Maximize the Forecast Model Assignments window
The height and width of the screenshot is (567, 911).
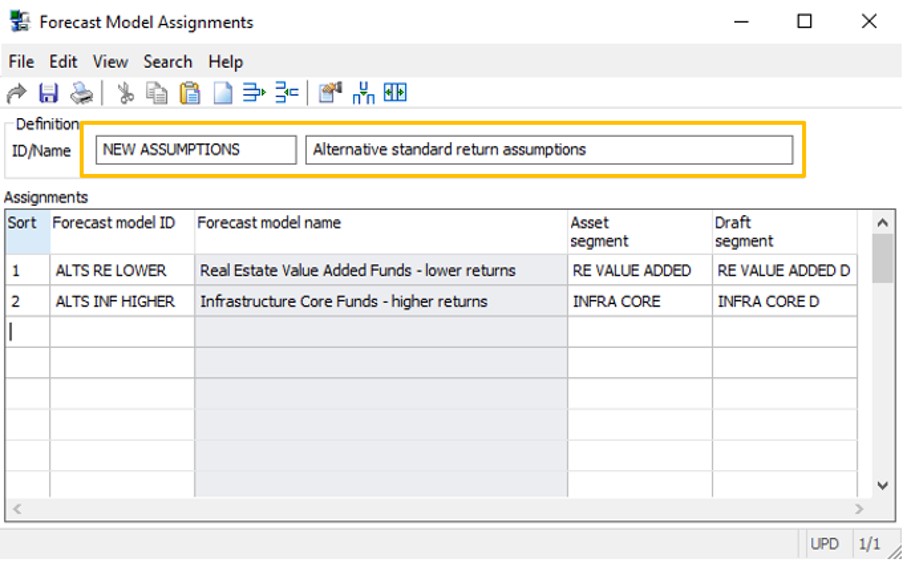(x=805, y=21)
